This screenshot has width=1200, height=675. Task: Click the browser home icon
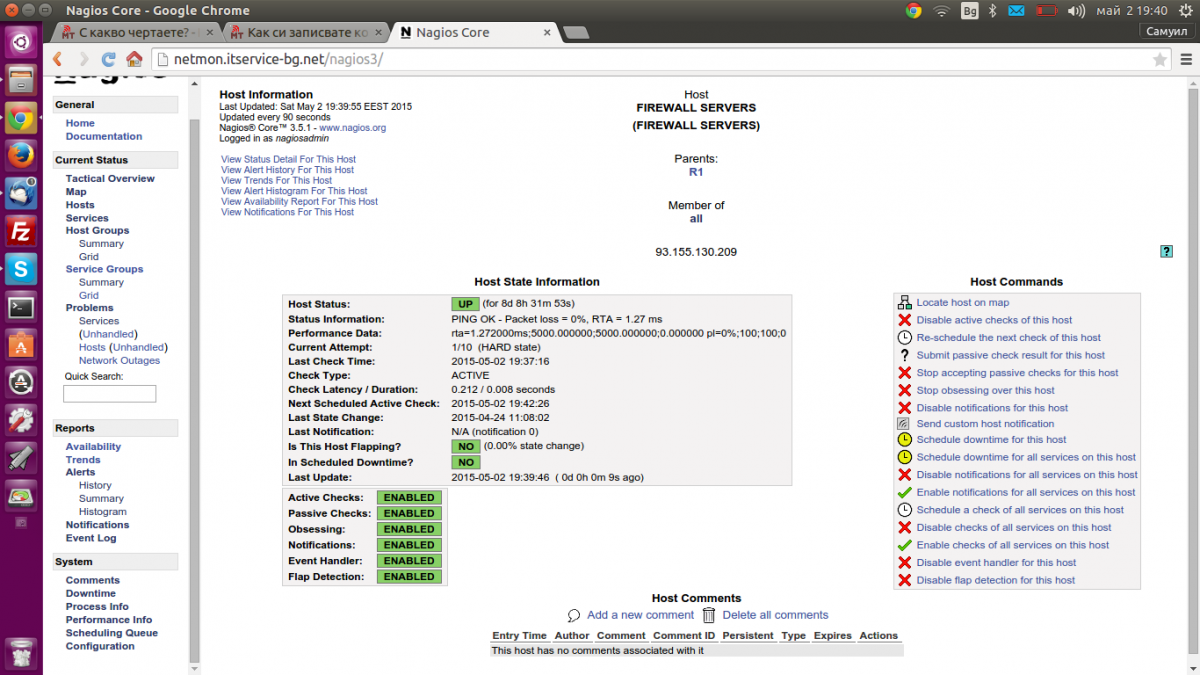(x=134, y=59)
